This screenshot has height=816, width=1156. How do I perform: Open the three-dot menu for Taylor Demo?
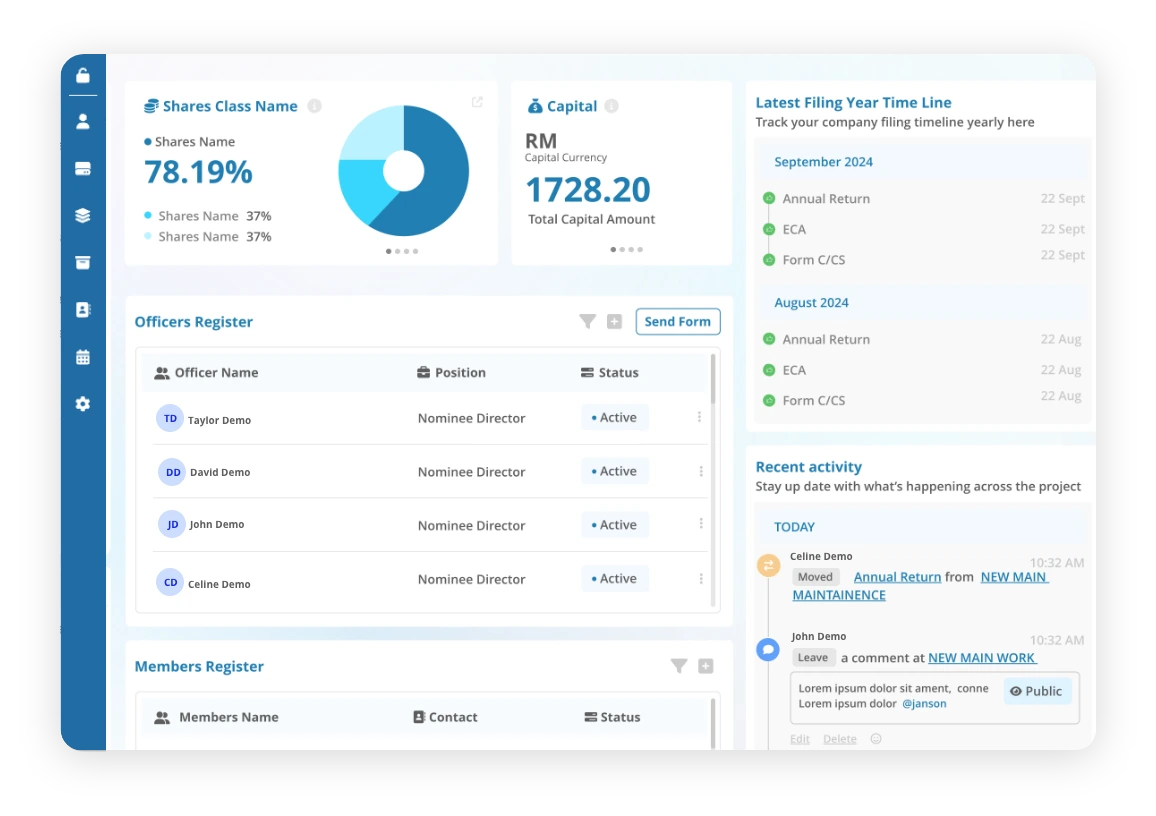699,417
